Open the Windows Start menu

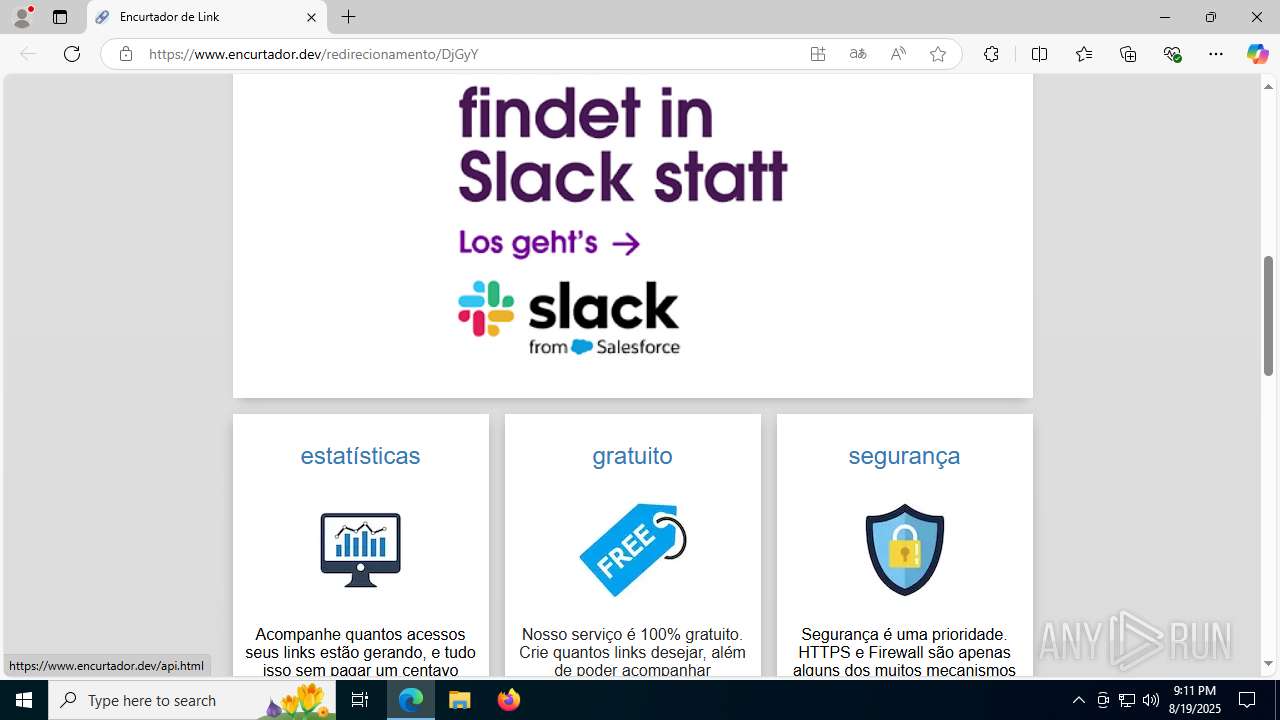click(x=24, y=700)
